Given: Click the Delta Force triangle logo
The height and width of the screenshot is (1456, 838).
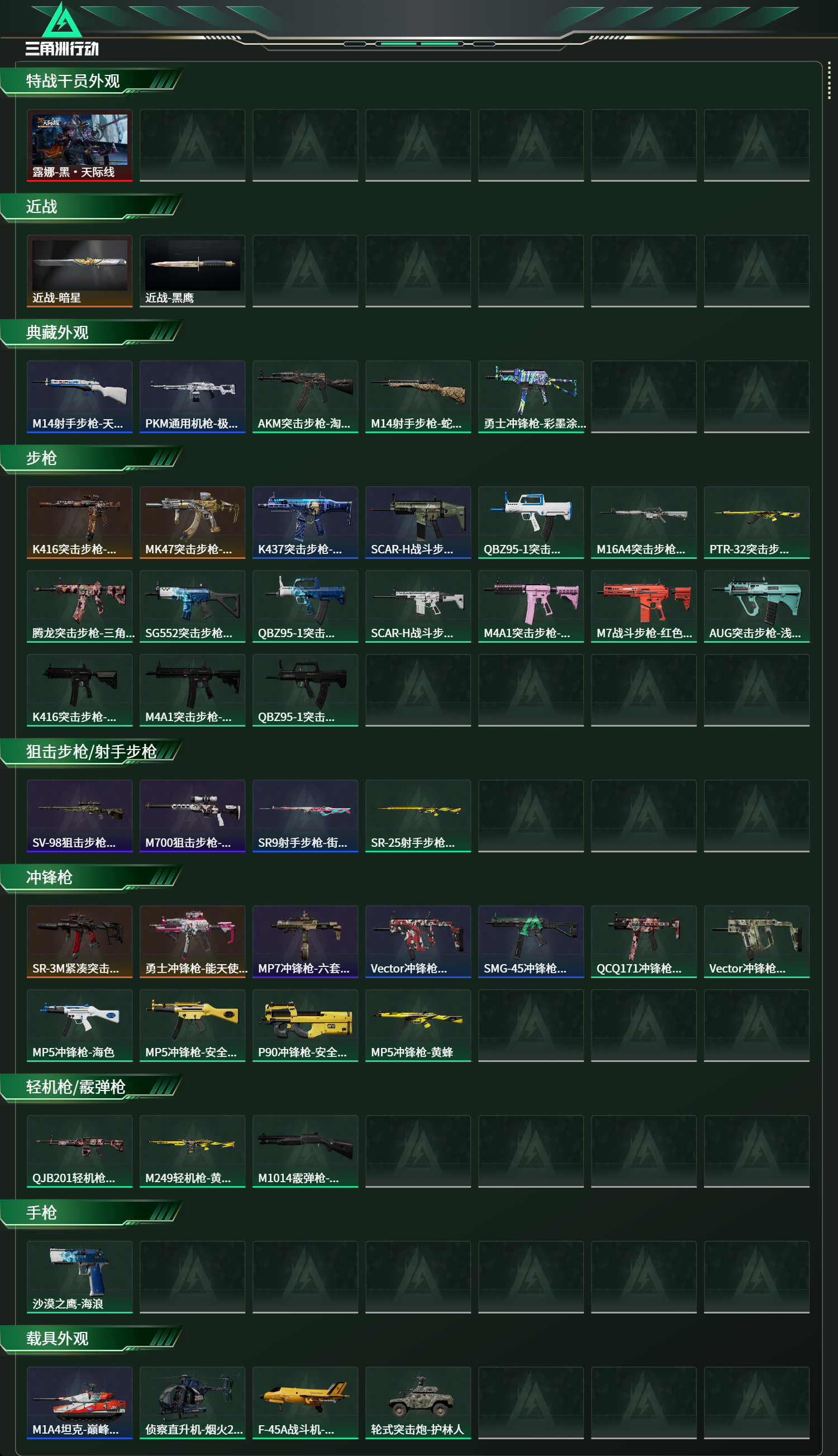Looking at the screenshot, I should (62, 22).
